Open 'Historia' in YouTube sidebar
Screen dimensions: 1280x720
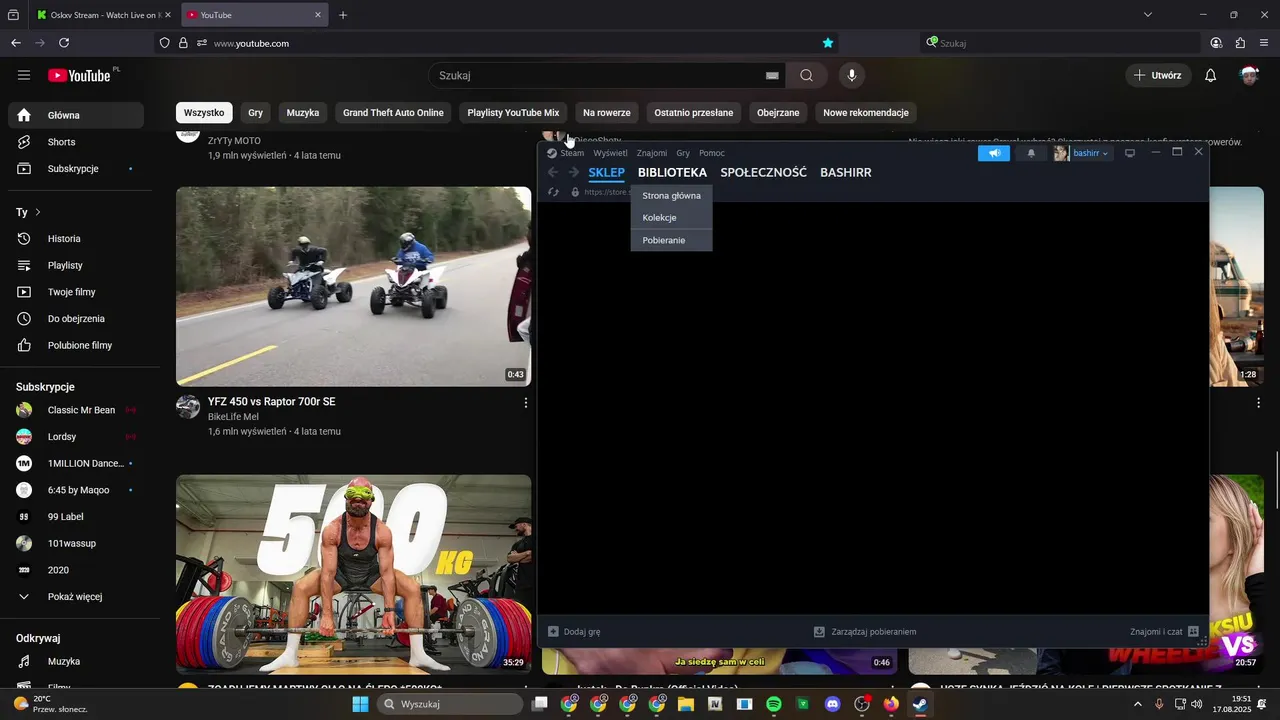pos(76,239)
